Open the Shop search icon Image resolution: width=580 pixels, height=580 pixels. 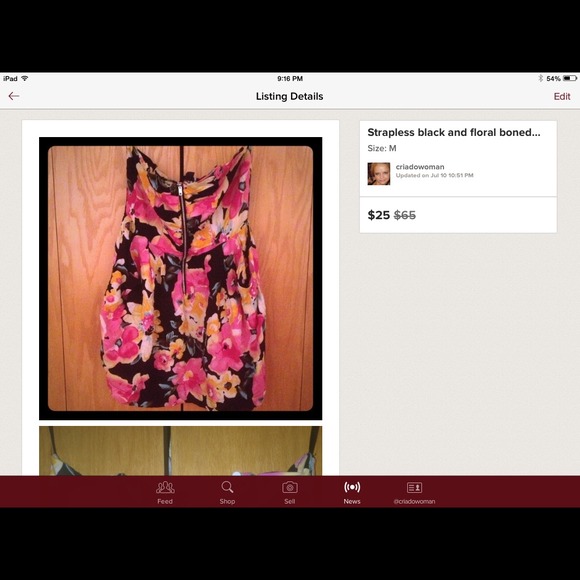tap(227, 487)
